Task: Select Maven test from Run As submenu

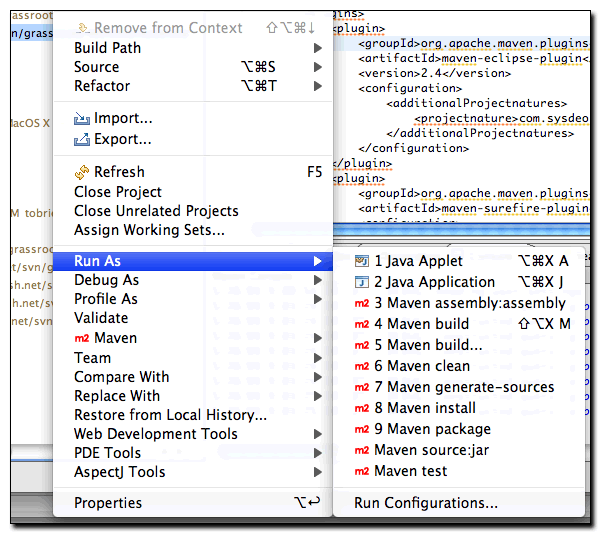Action: 410,471
